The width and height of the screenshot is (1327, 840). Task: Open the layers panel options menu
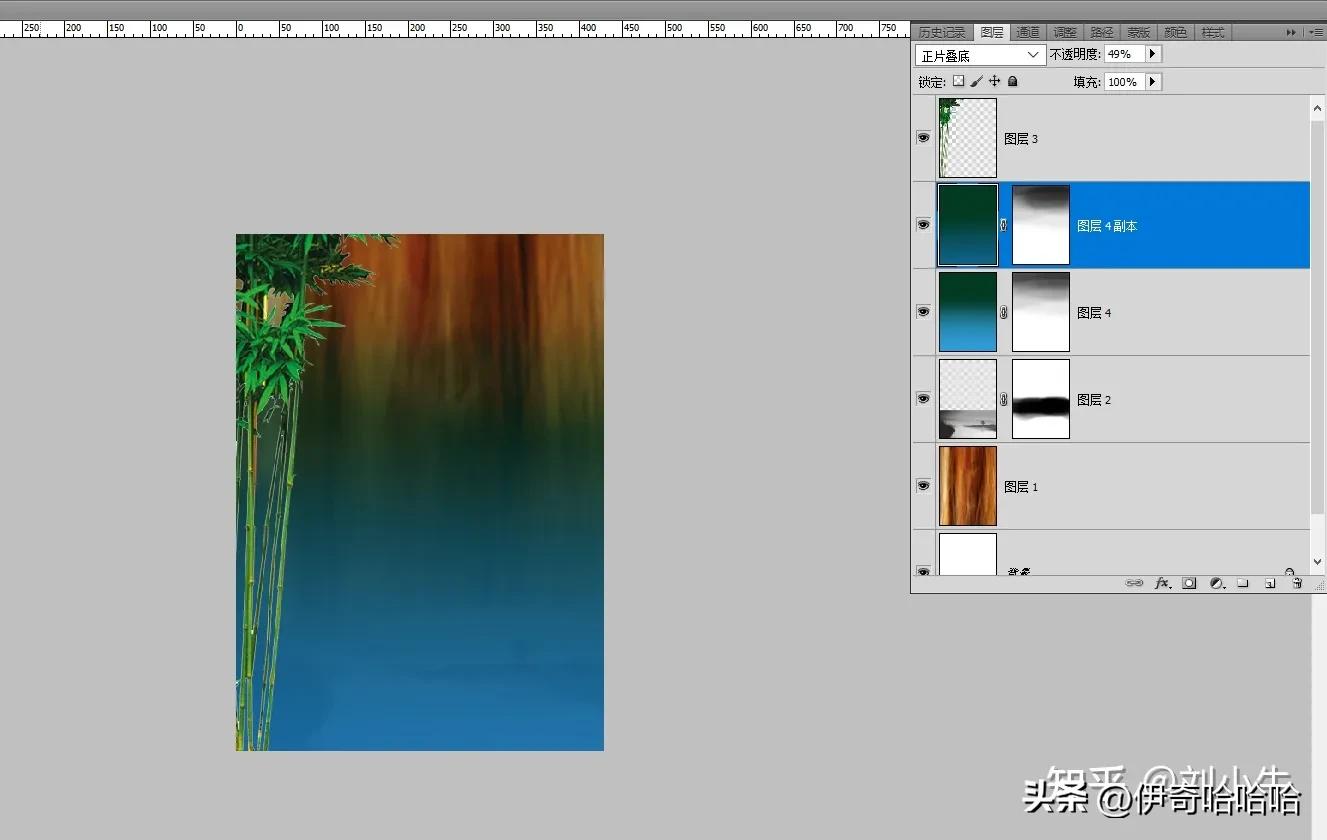(1316, 33)
